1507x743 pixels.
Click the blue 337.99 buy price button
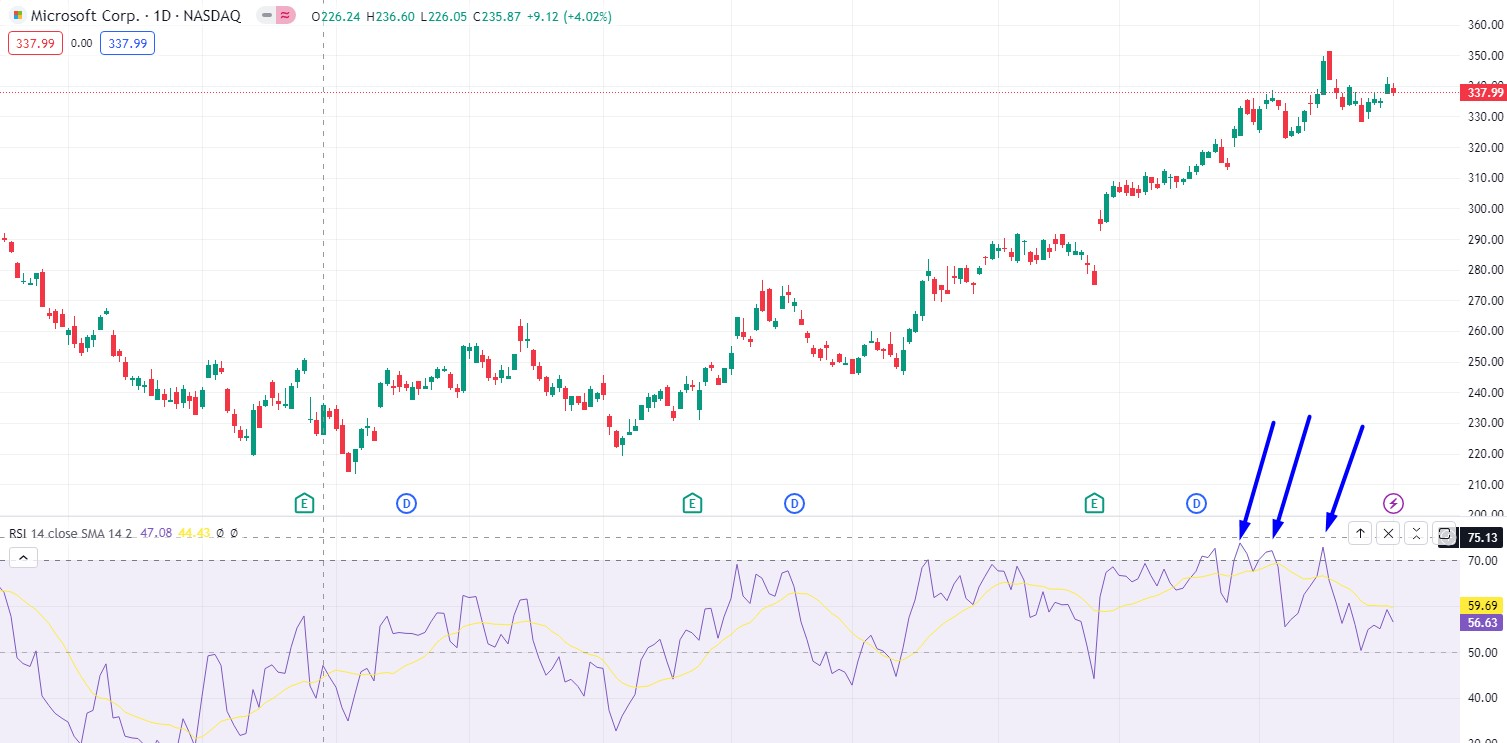click(127, 43)
